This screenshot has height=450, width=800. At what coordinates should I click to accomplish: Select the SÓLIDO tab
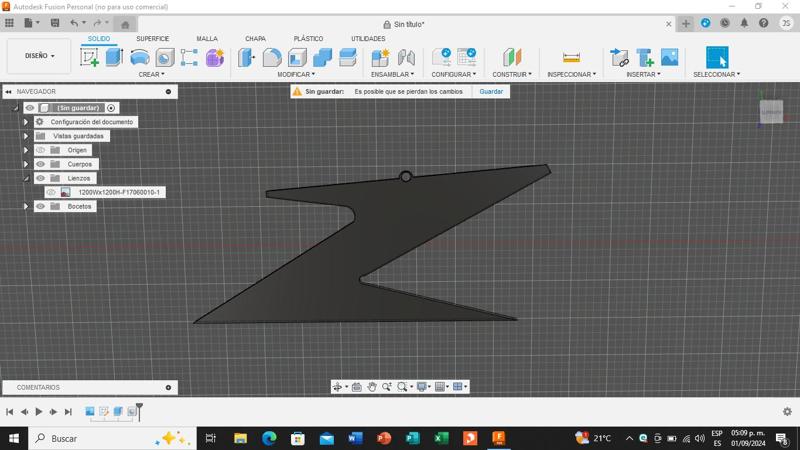[x=98, y=39]
